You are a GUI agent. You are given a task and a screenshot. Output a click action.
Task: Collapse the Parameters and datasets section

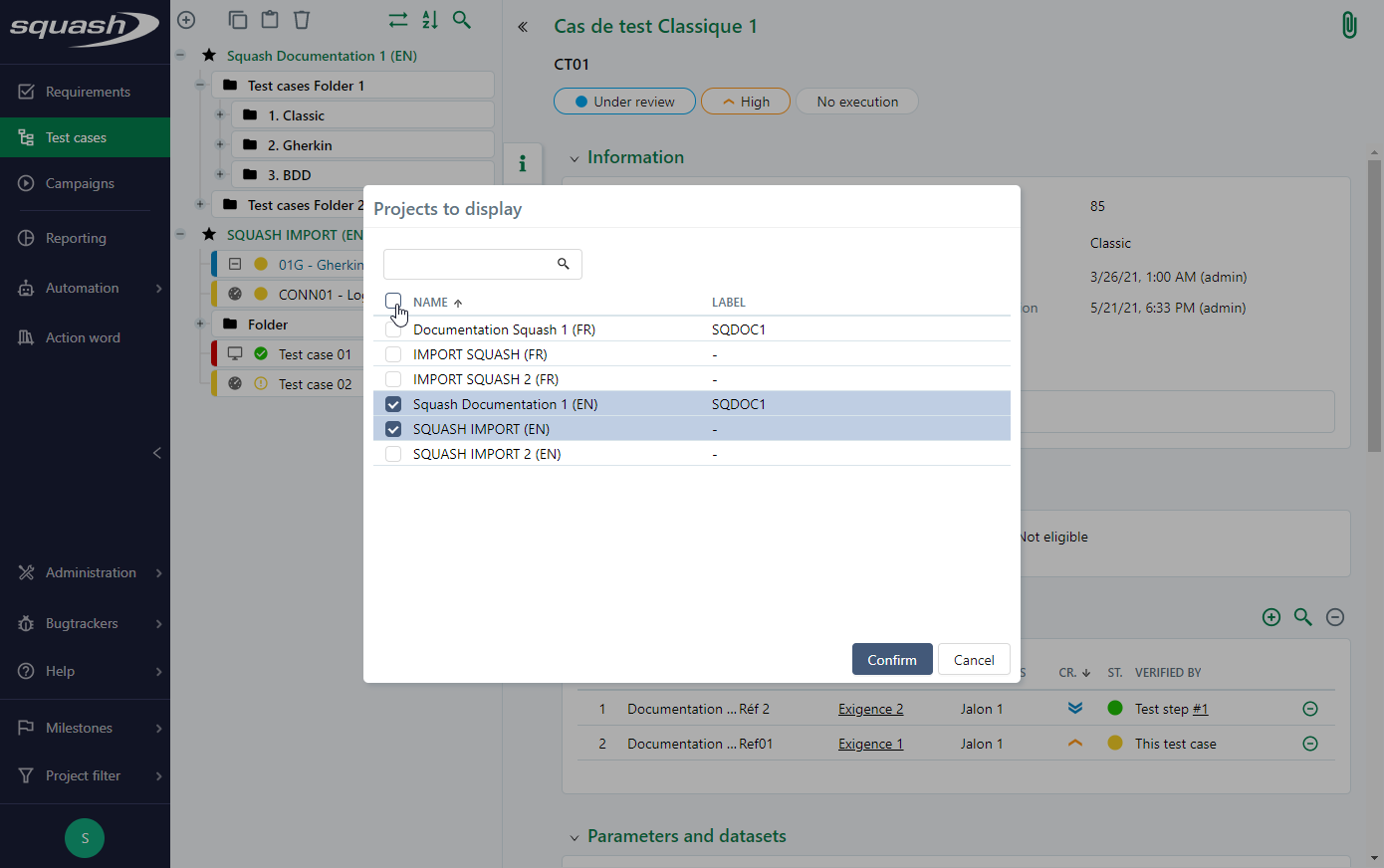pos(575,837)
